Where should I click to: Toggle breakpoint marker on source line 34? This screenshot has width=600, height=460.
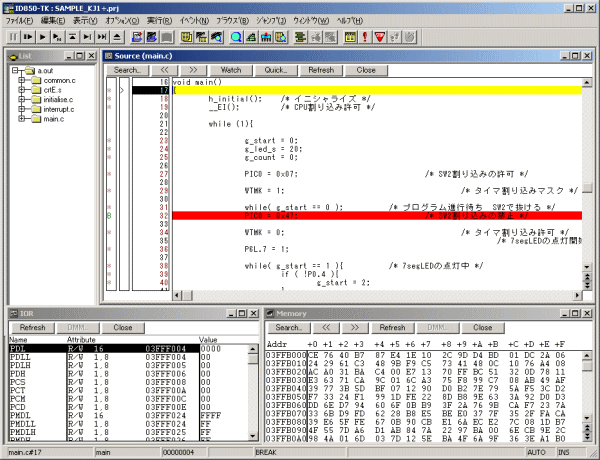coord(110,232)
